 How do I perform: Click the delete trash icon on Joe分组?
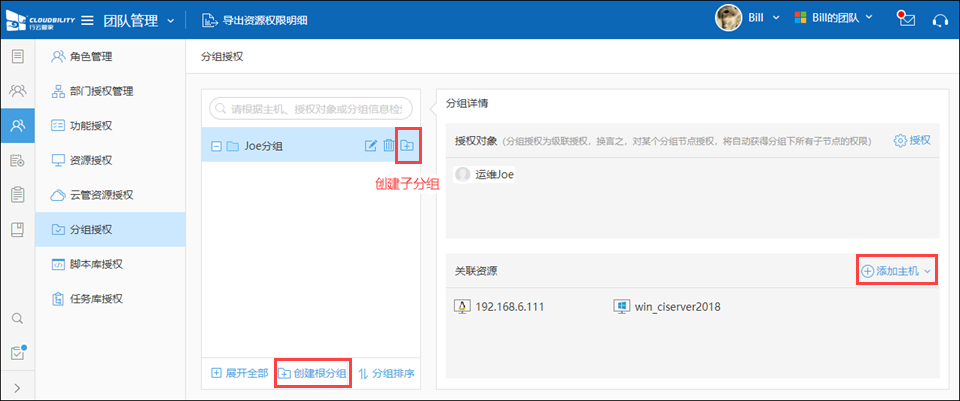[389, 146]
